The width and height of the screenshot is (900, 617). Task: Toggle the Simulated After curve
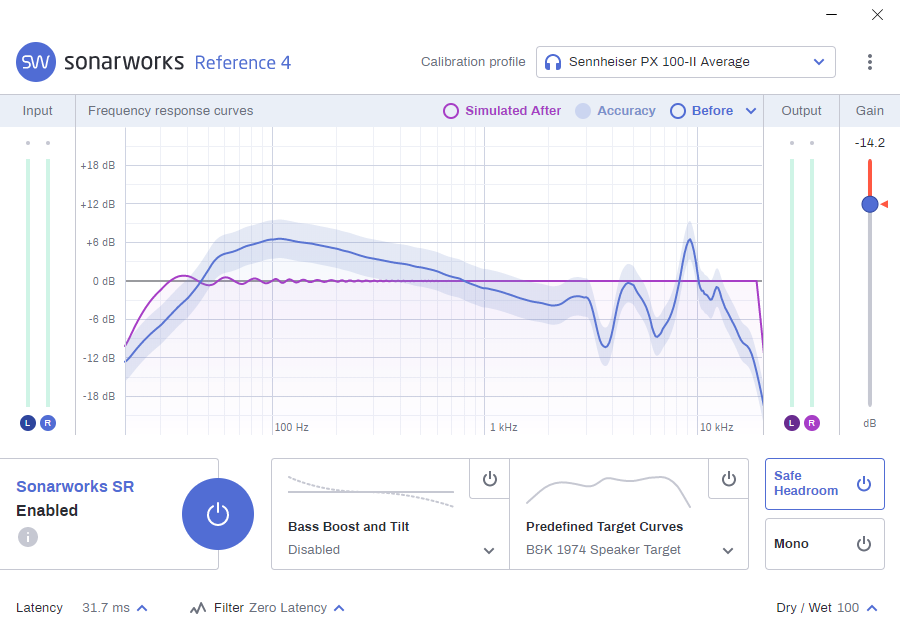tap(502, 111)
